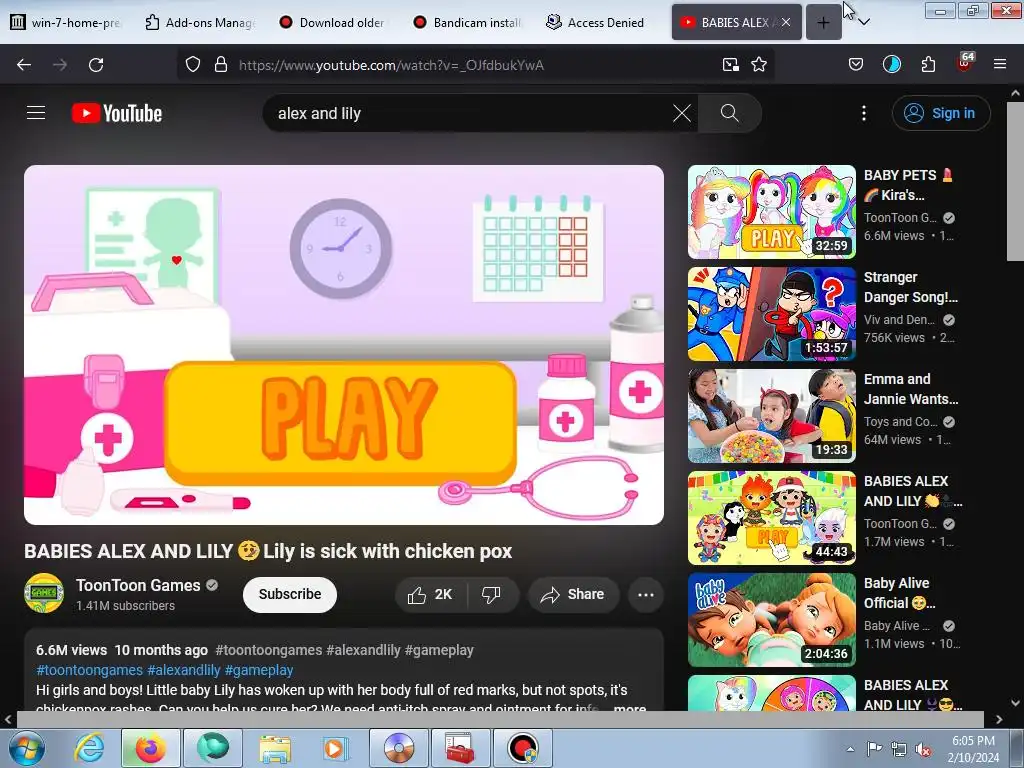Click the blue #toontoongames hashtag
Screen dimensions: 1024x768
click(89, 670)
